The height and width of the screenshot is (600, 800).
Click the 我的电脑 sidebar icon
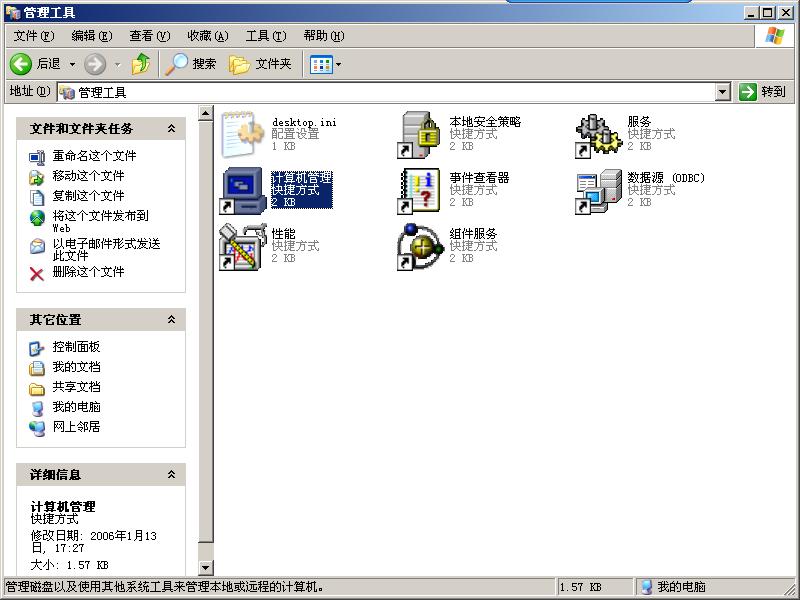point(37,408)
